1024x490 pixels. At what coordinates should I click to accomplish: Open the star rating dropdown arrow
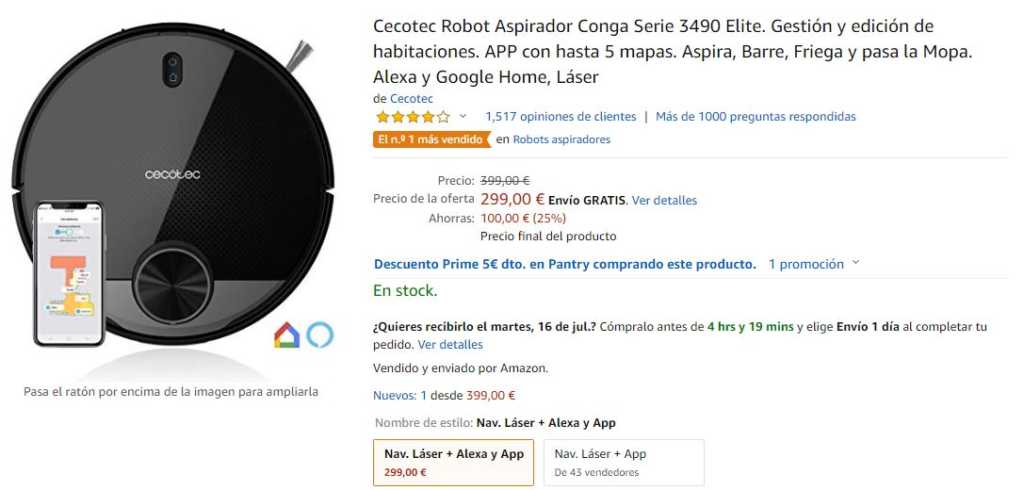point(463,117)
